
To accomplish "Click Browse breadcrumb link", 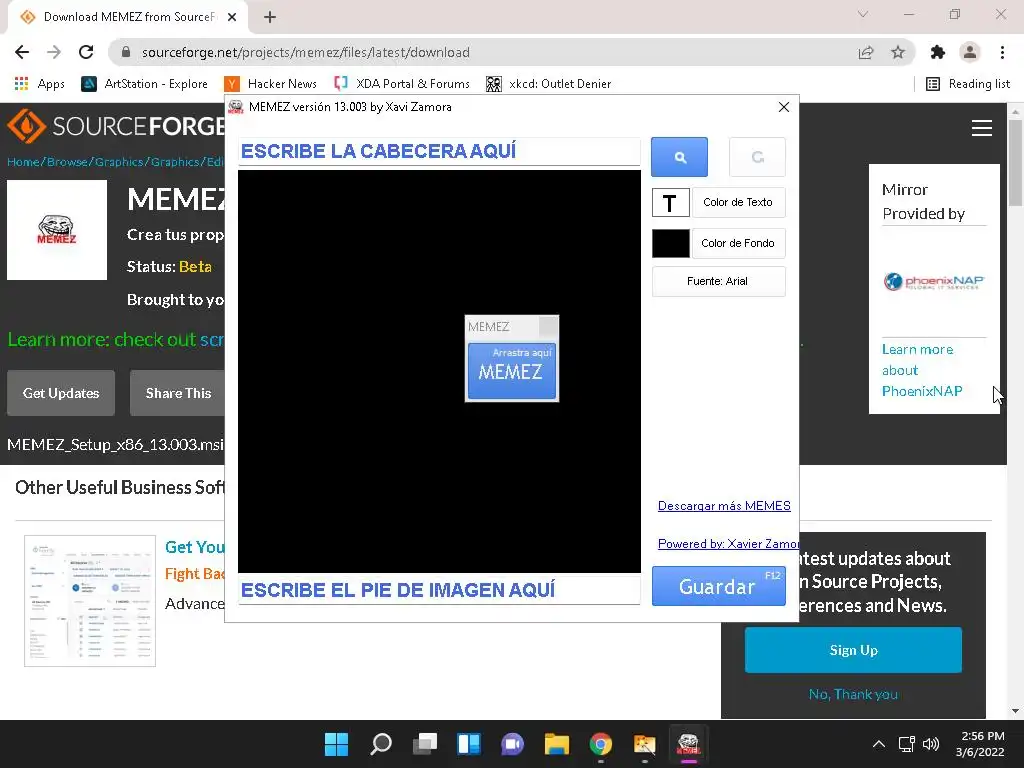I will tap(67, 162).
